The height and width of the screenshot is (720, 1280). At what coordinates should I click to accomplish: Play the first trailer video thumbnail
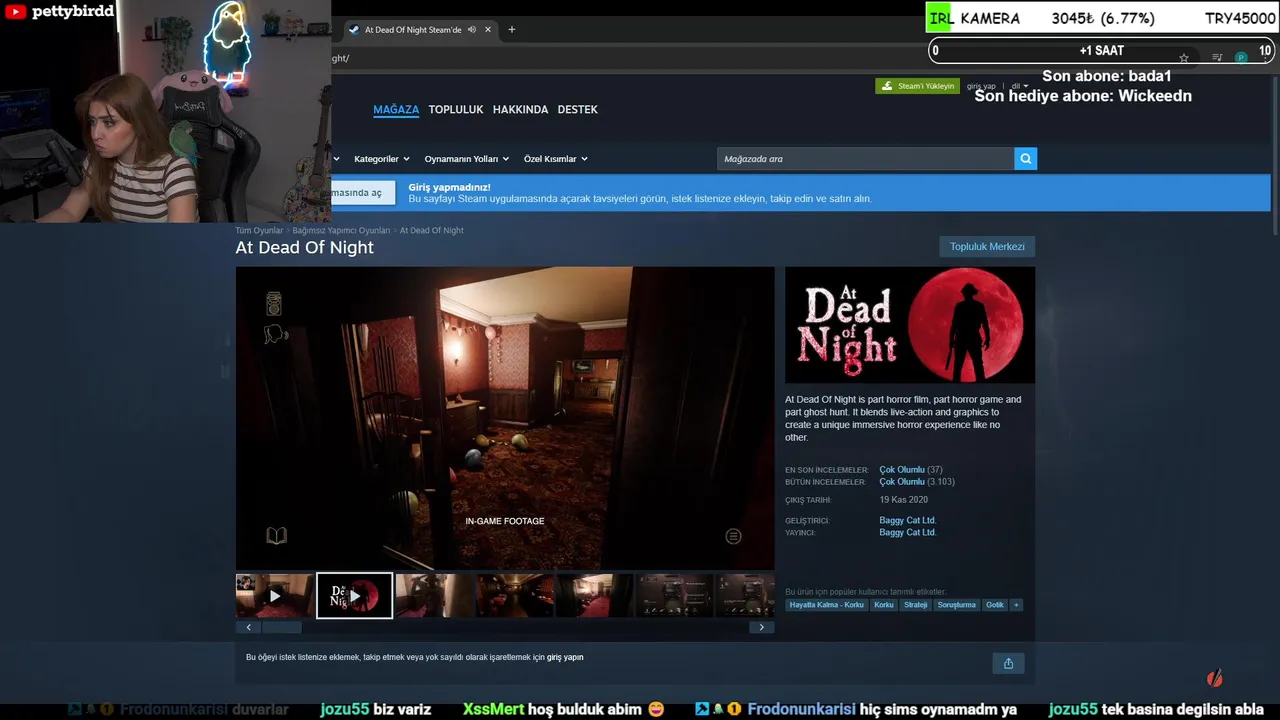tap(275, 596)
